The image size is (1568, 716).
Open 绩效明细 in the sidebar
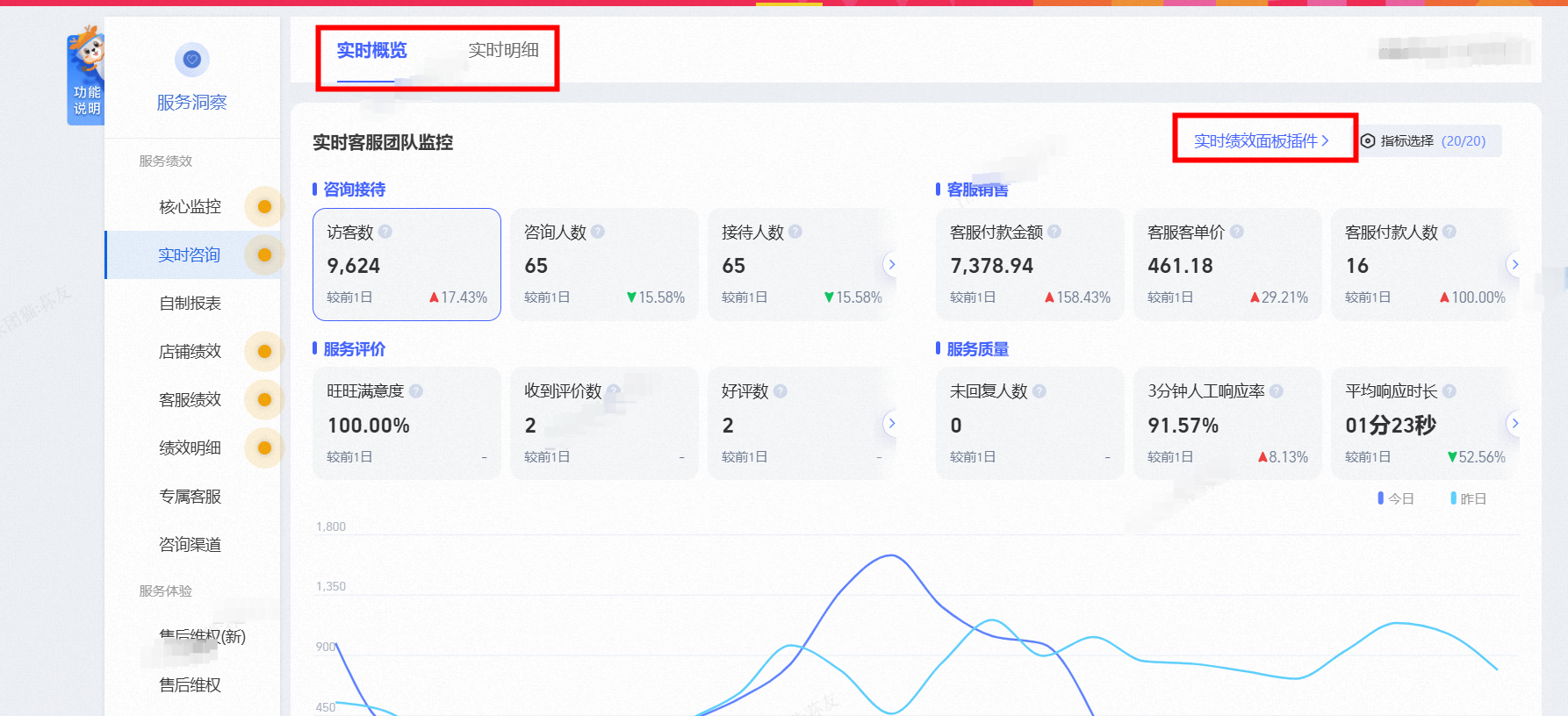tap(191, 448)
